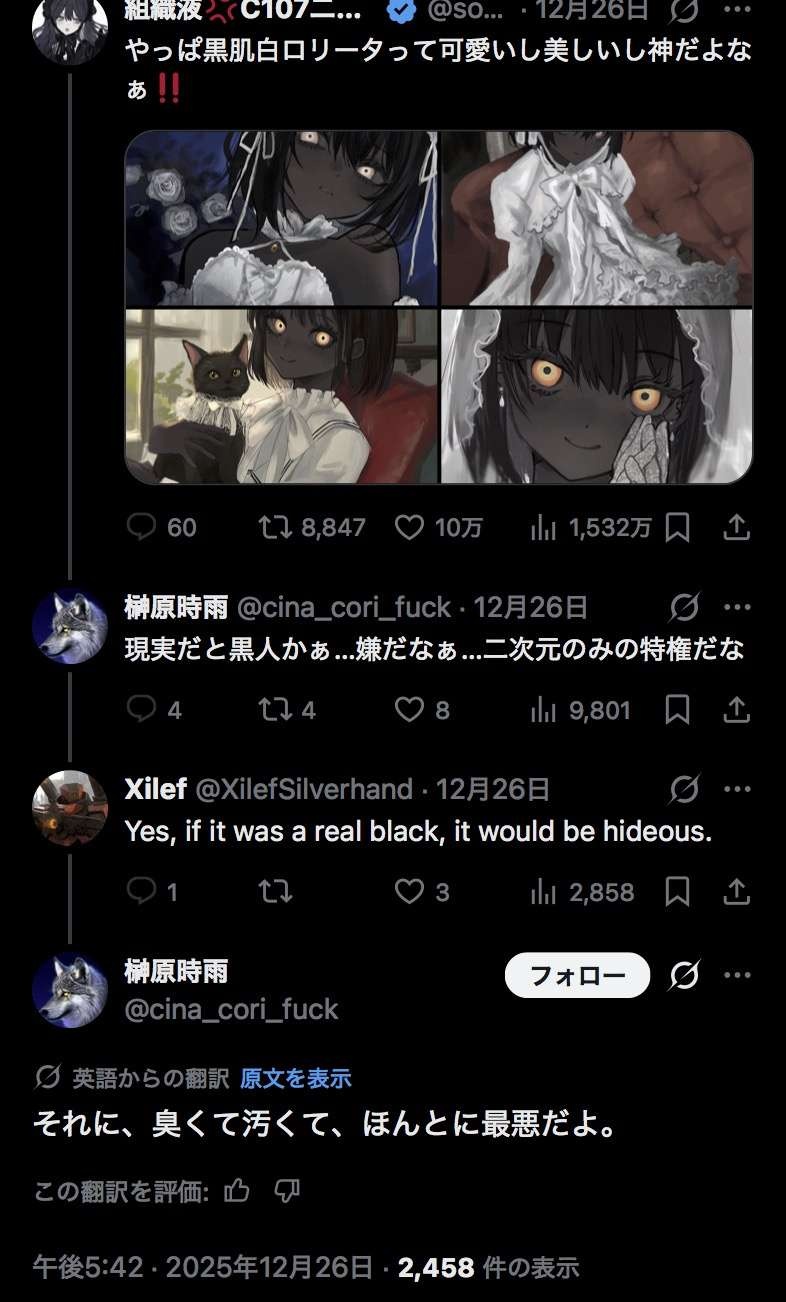Open the @XilefSilverhand profile handle
Image resolution: width=786 pixels, height=1302 pixels.
tap(303, 789)
